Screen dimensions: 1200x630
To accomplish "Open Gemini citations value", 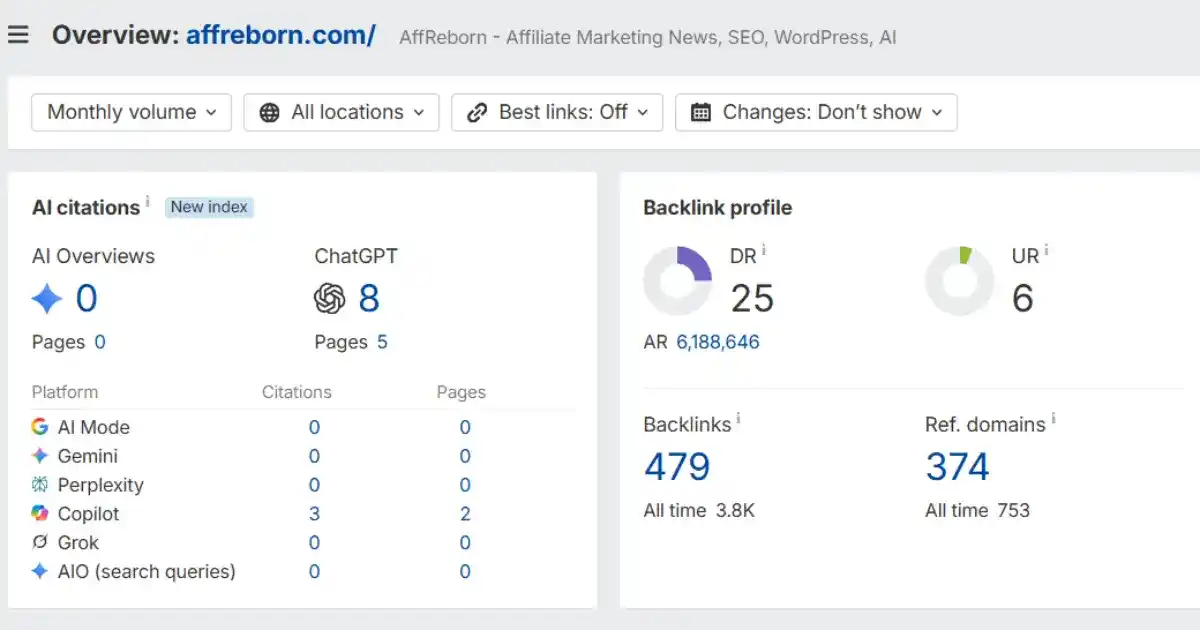I will (x=314, y=456).
